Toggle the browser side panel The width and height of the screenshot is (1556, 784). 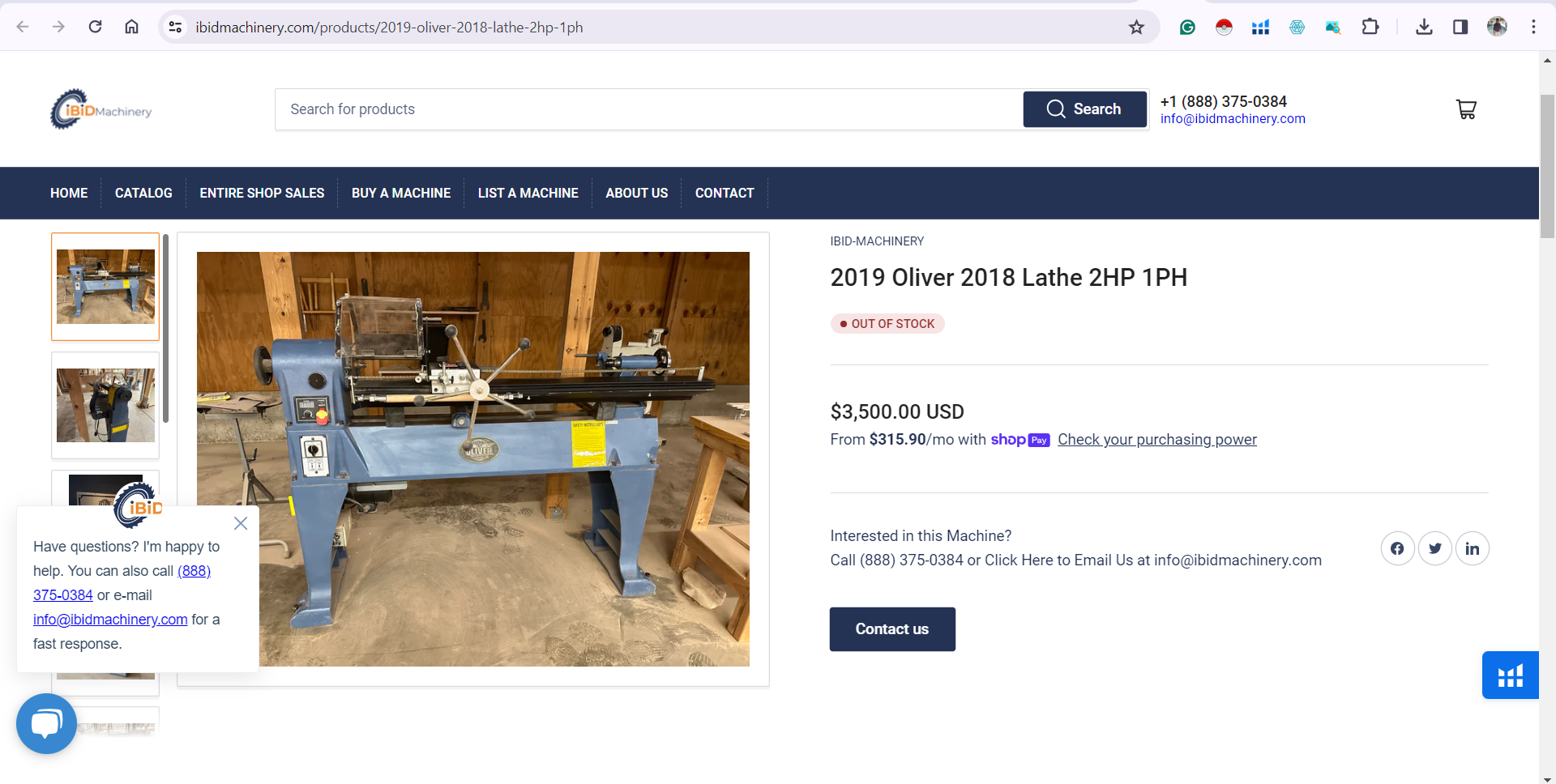coord(1460,28)
